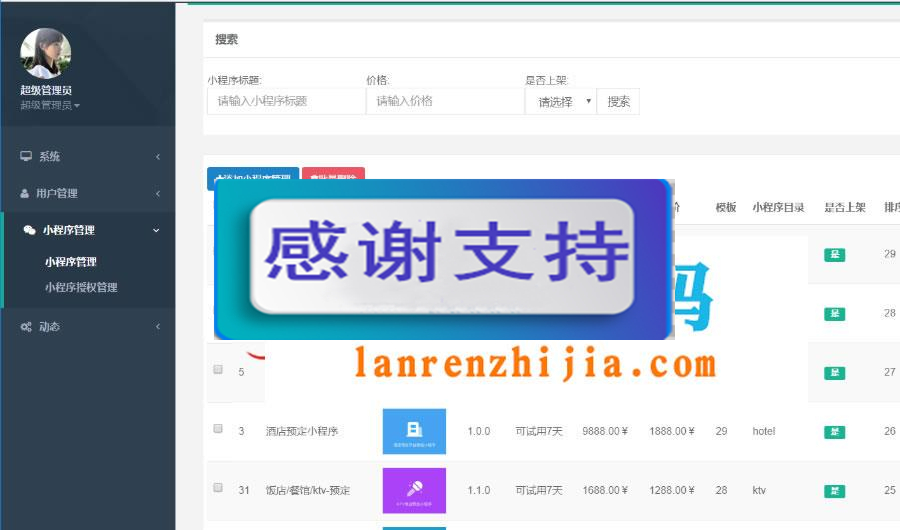Toggle 是否上架 green badge for row 29
This screenshot has width=900, height=530.
click(x=835, y=254)
